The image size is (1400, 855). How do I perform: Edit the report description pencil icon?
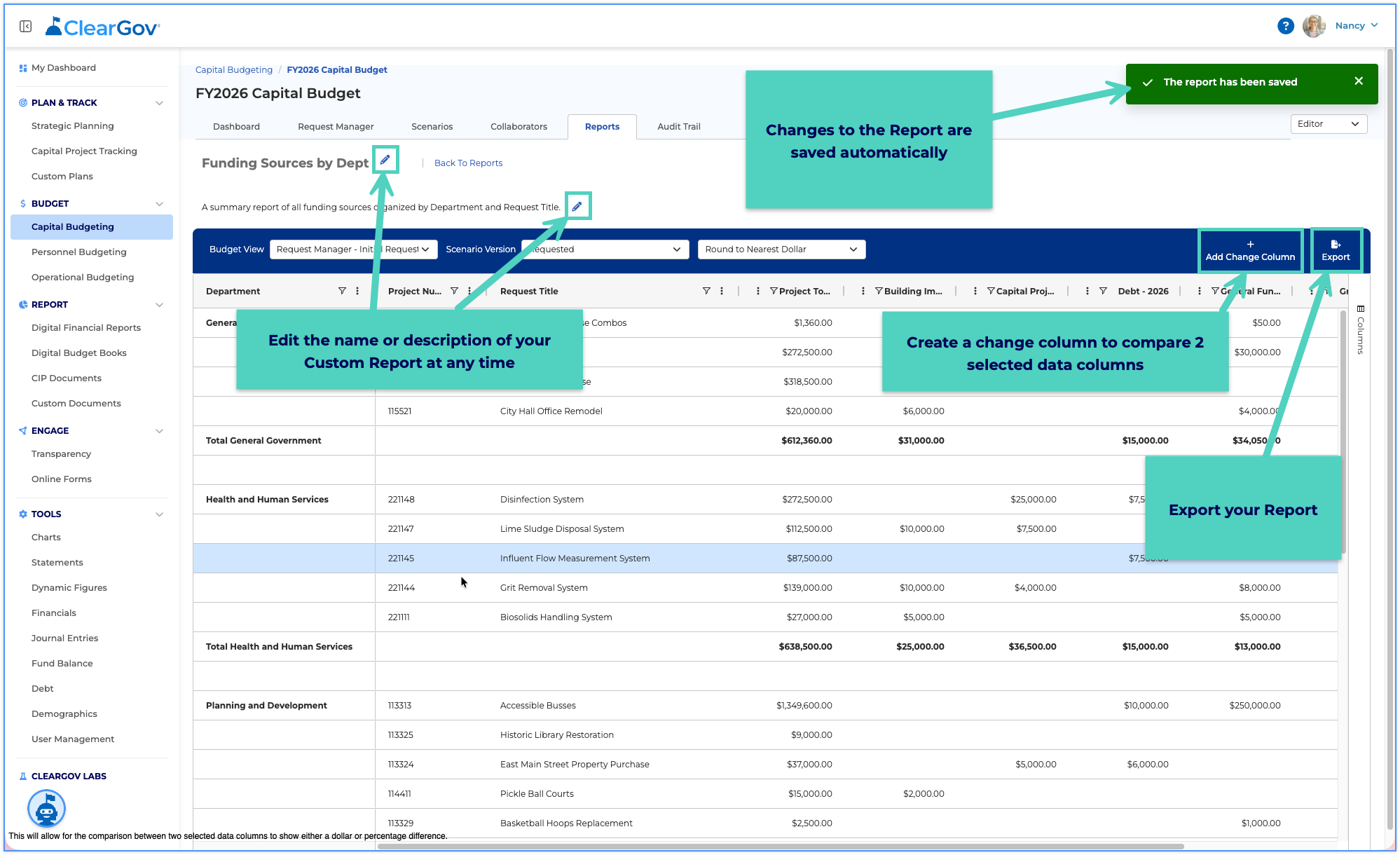[x=577, y=206]
